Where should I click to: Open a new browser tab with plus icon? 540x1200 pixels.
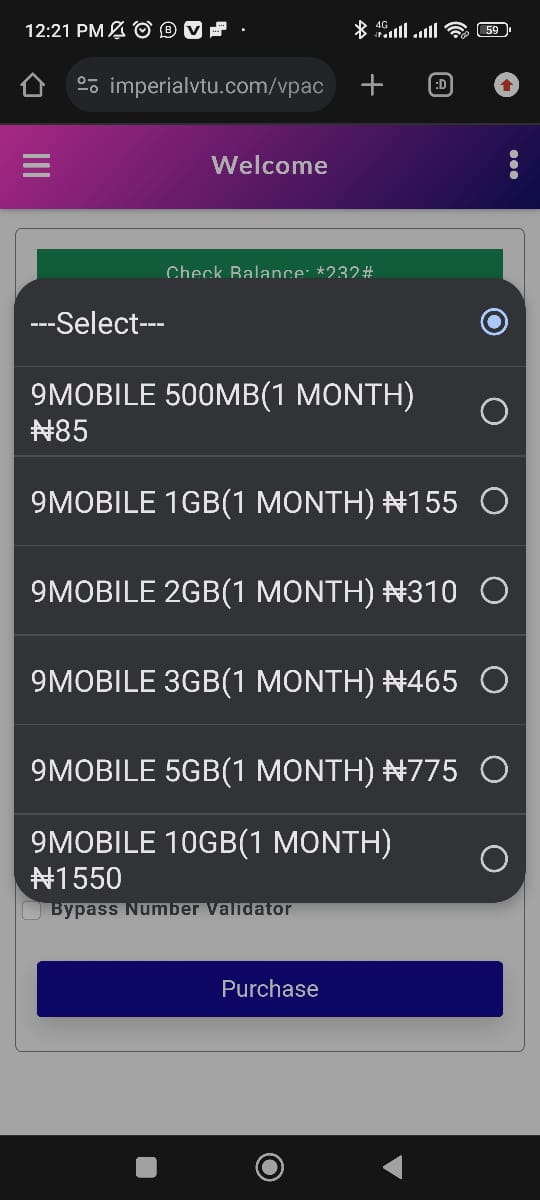tap(372, 86)
